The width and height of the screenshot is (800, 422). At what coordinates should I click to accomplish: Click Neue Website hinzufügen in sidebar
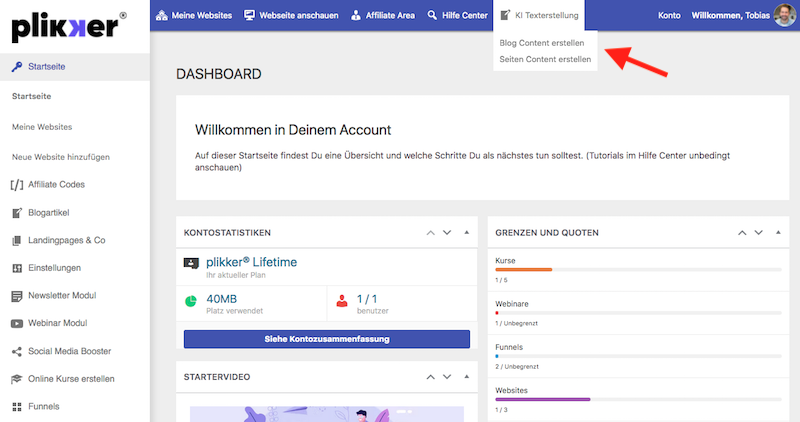coord(61,157)
